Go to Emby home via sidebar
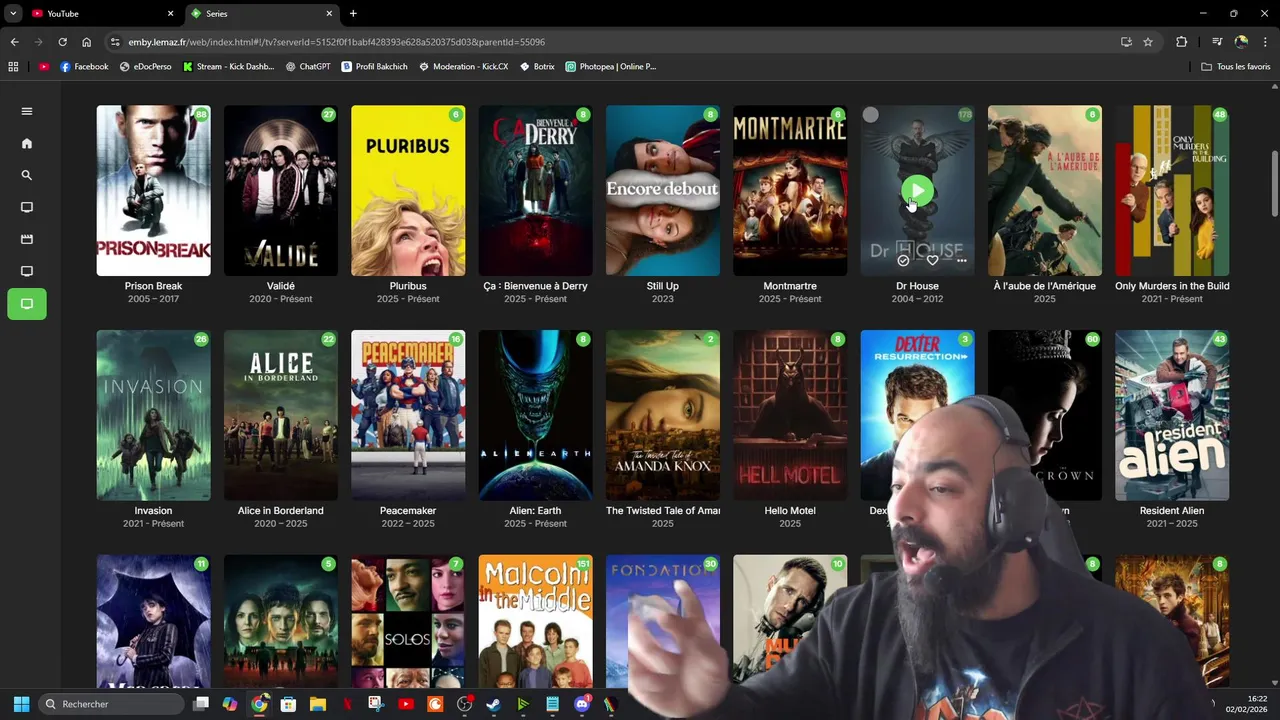The image size is (1280, 720). click(x=27, y=143)
